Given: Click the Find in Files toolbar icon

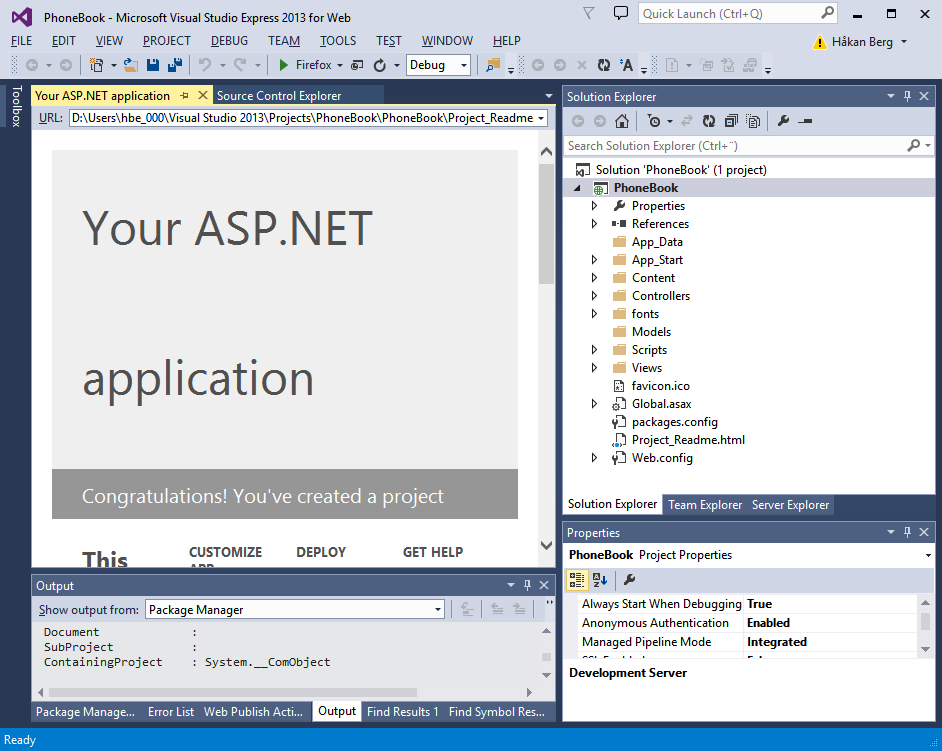Looking at the screenshot, I should [493, 65].
